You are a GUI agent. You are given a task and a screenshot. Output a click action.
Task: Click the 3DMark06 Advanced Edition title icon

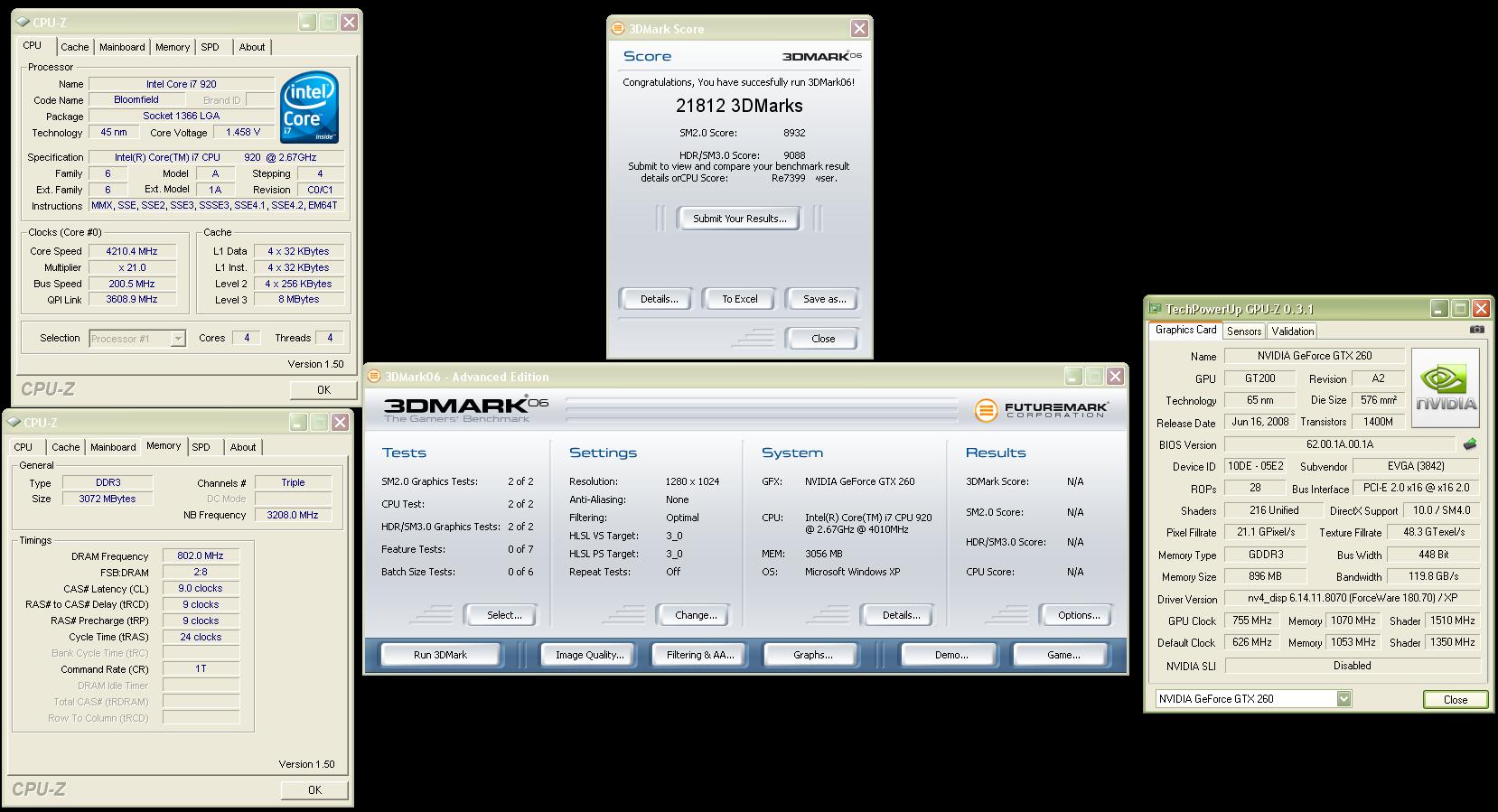pyautogui.click(x=374, y=377)
